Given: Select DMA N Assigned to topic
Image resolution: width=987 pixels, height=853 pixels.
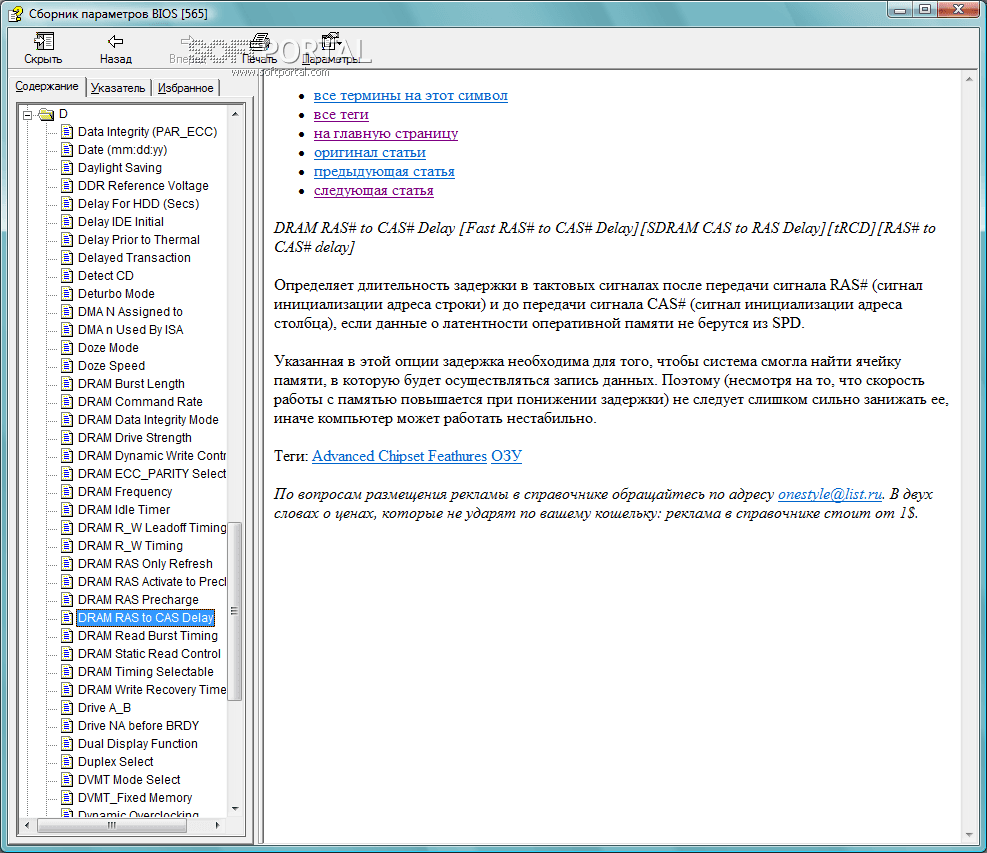Looking at the screenshot, I should coord(130,312).
